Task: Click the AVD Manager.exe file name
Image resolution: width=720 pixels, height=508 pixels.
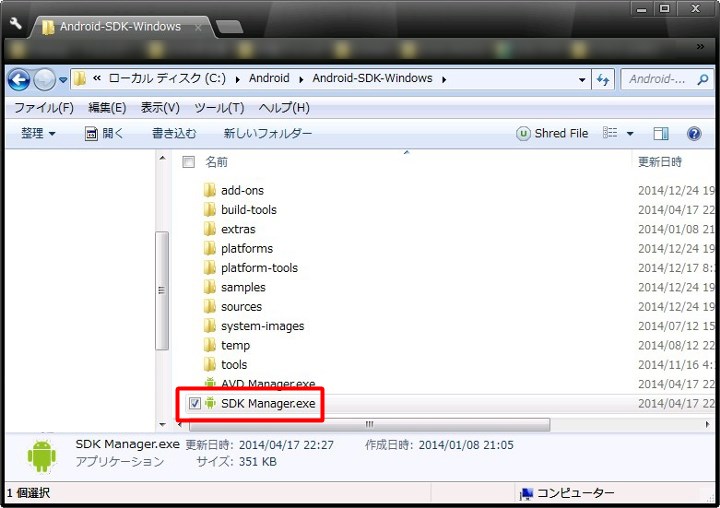Action: [268, 384]
